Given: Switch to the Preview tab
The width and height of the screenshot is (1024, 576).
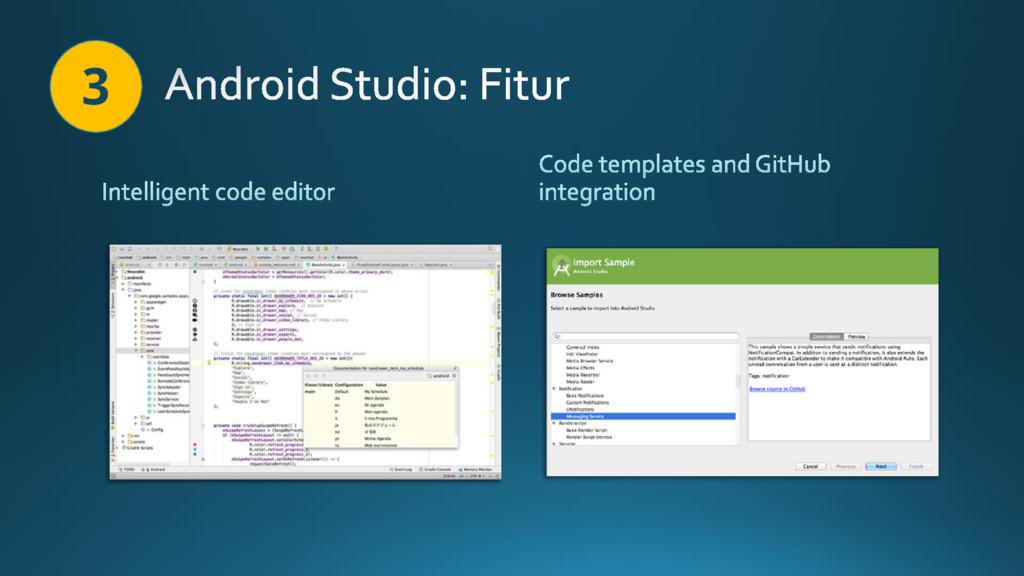Looking at the screenshot, I should (x=856, y=336).
